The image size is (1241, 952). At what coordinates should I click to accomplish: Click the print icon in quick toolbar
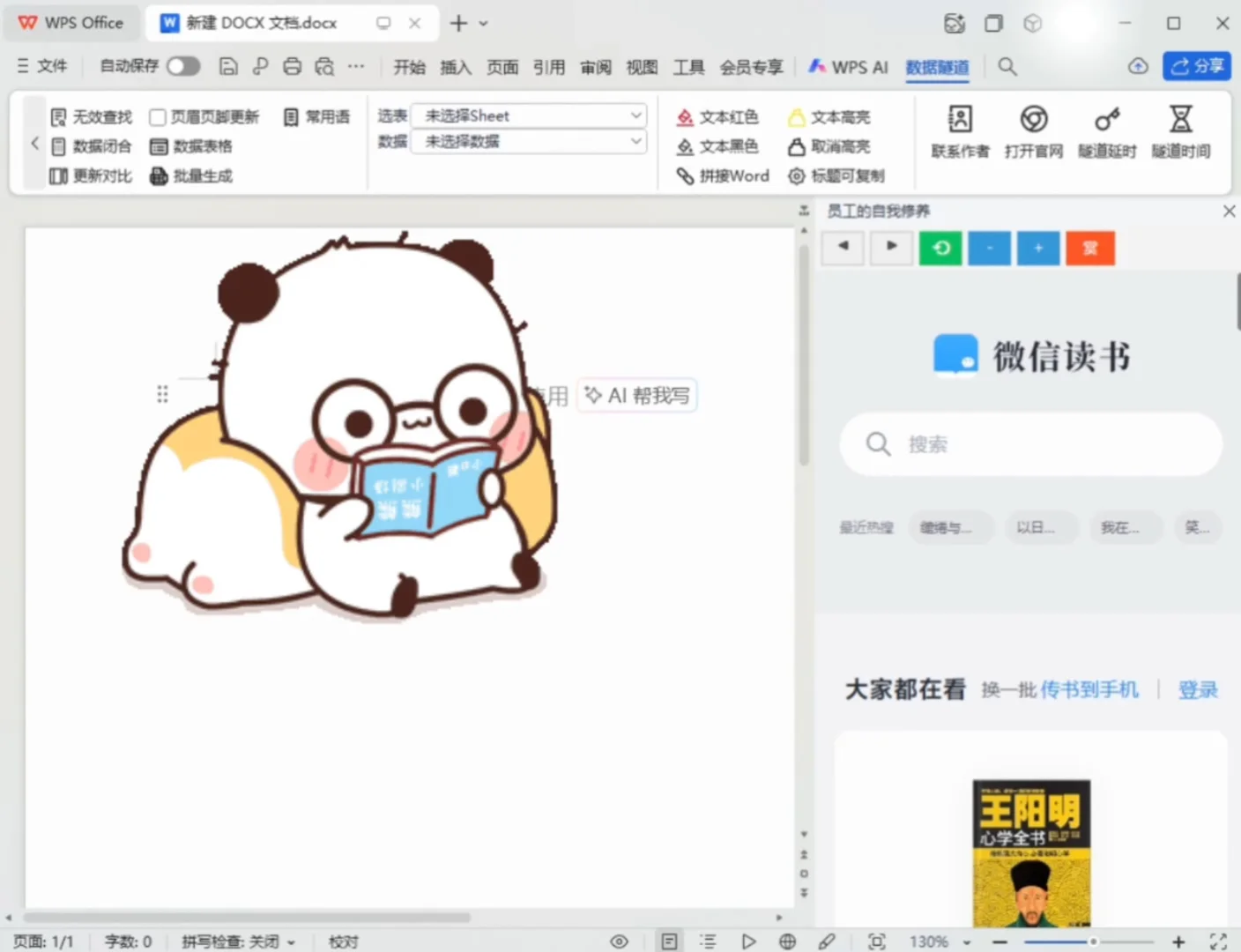point(292,66)
